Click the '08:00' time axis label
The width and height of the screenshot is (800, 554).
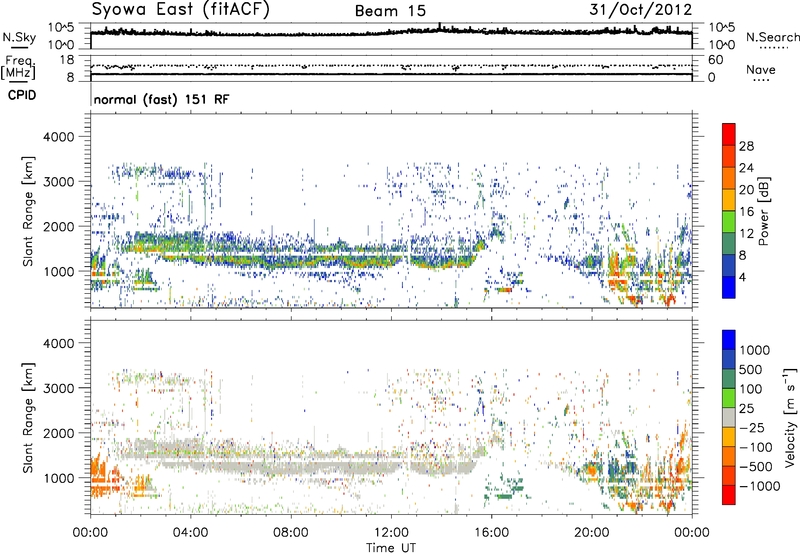click(291, 533)
